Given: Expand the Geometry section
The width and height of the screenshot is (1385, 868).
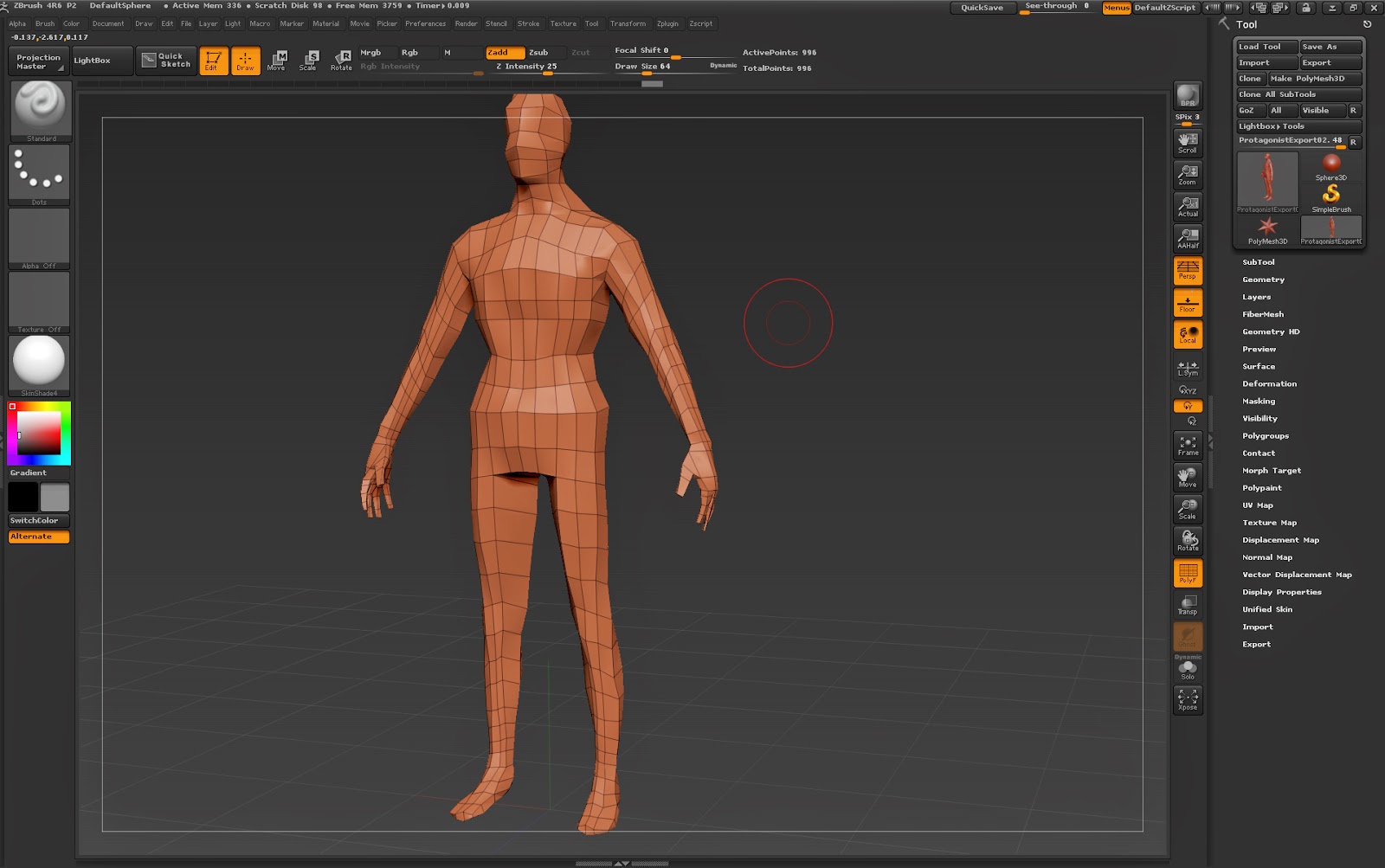Looking at the screenshot, I should coord(1263,280).
